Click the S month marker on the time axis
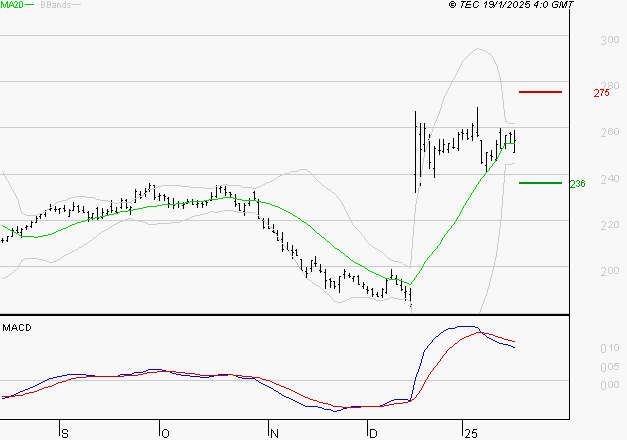This screenshot has width=627, height=440. point(65,434)
